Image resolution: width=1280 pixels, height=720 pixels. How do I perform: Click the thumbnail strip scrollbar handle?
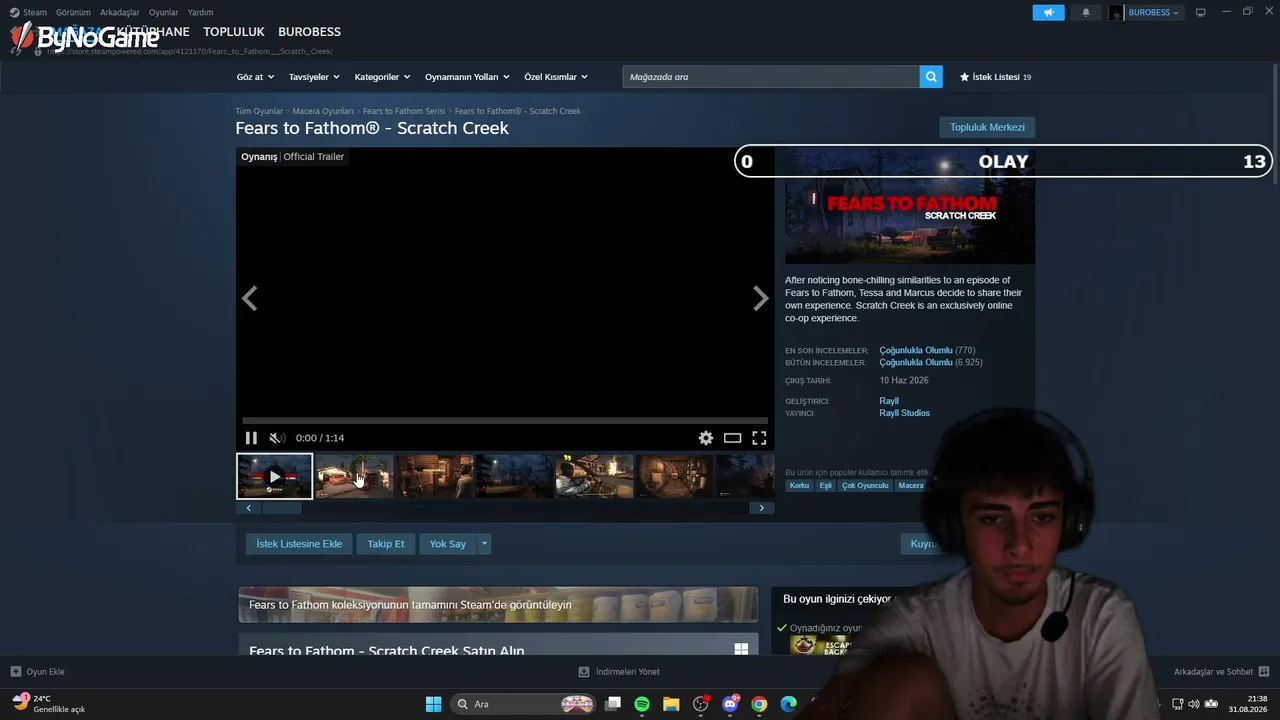point(281,508)
